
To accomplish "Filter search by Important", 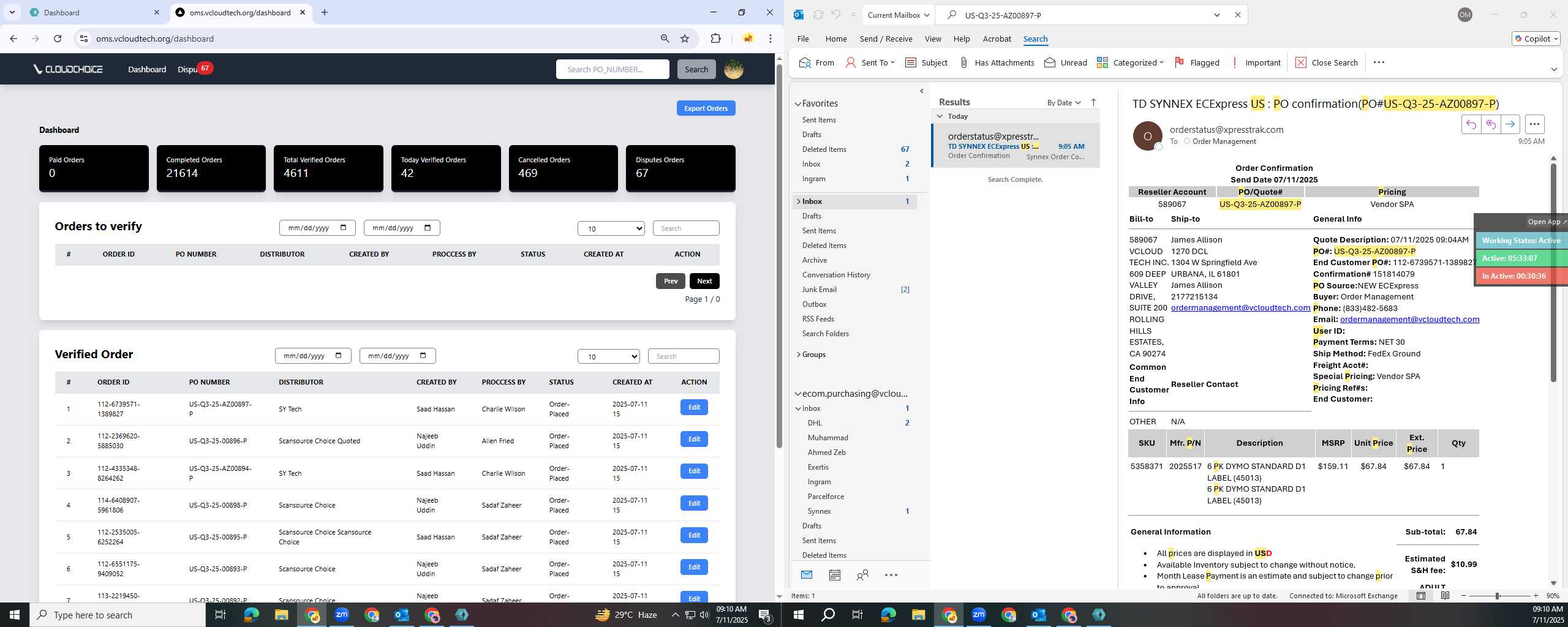I will click(1255, 62).
